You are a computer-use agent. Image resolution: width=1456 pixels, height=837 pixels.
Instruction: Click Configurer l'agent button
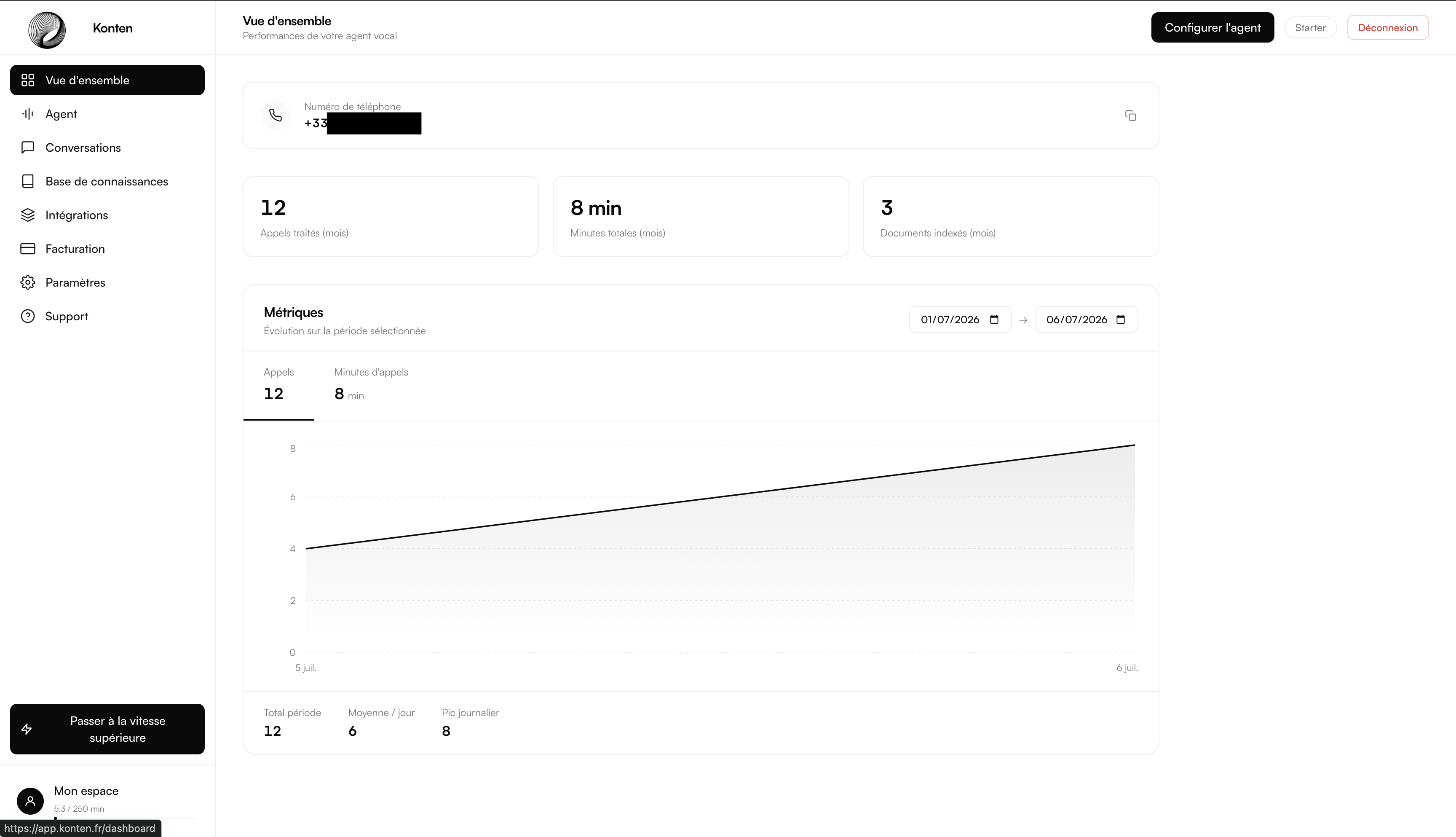(x=1212, y=27)
